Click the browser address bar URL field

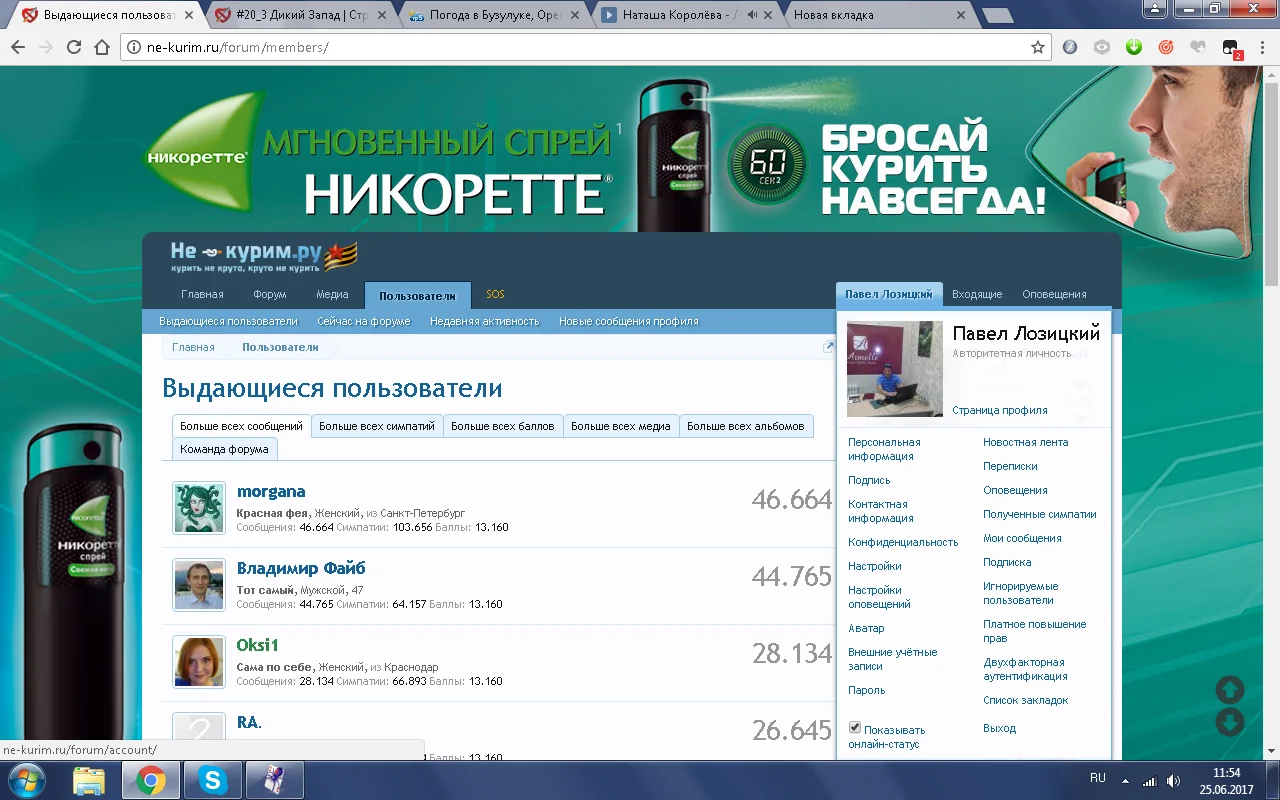point(580,47)
